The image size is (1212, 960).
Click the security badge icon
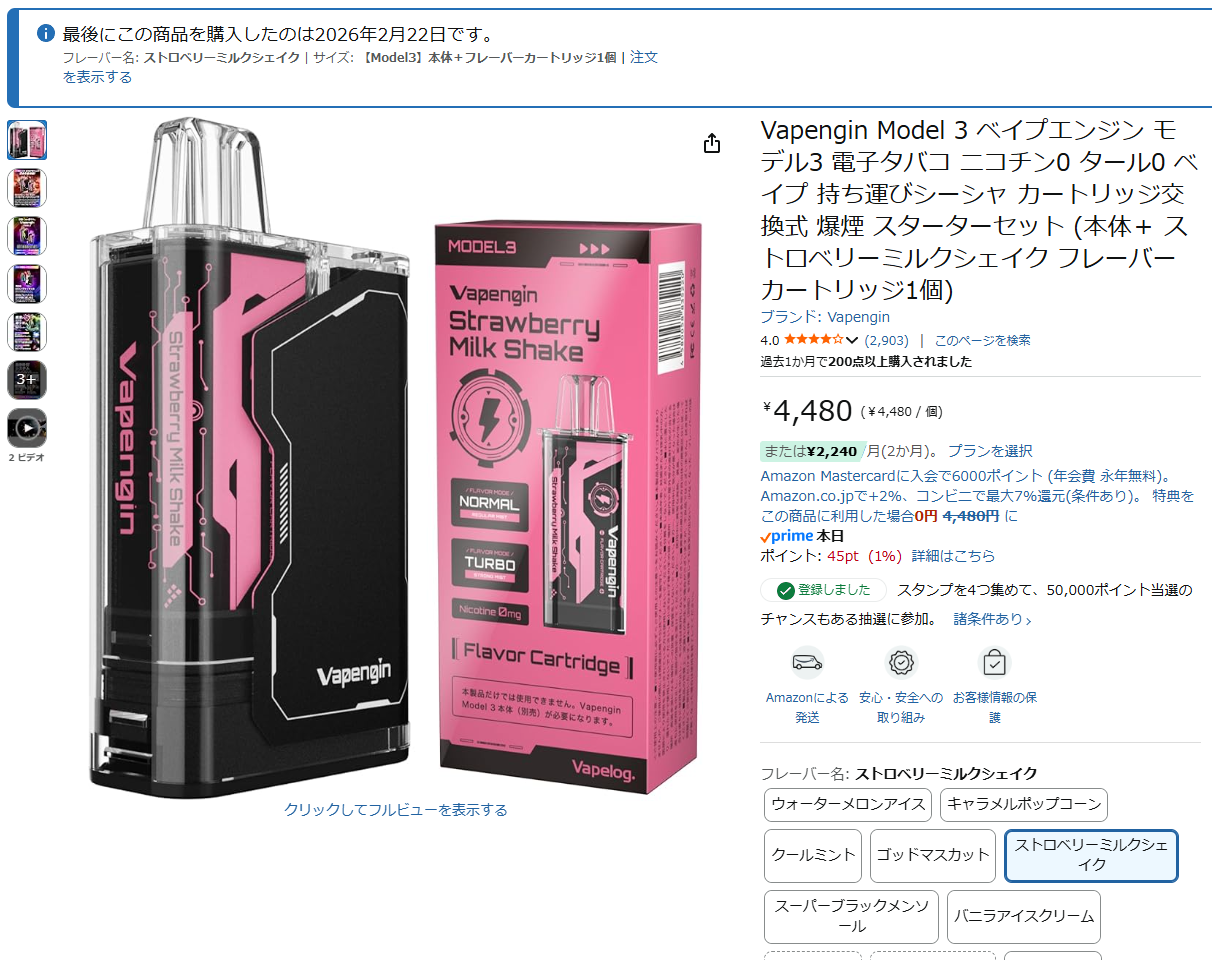point(901,662)
